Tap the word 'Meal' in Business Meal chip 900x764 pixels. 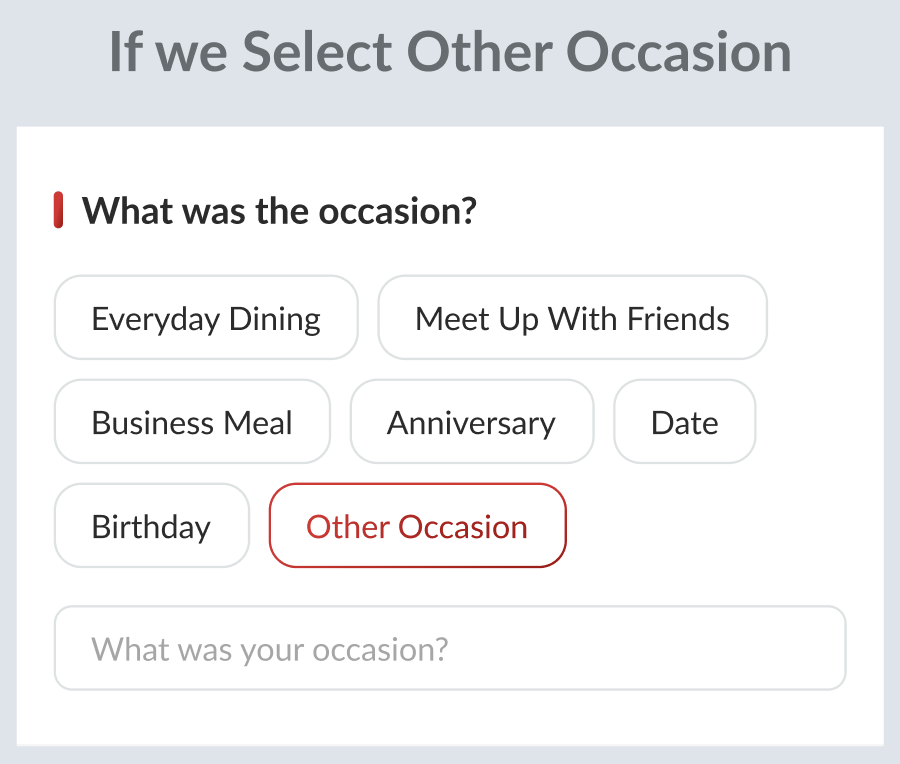[259, 422]
